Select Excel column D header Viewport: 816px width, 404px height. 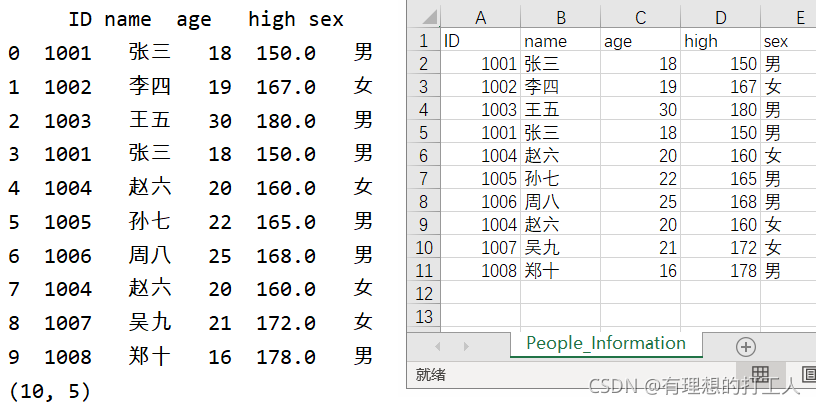point(721,18)
